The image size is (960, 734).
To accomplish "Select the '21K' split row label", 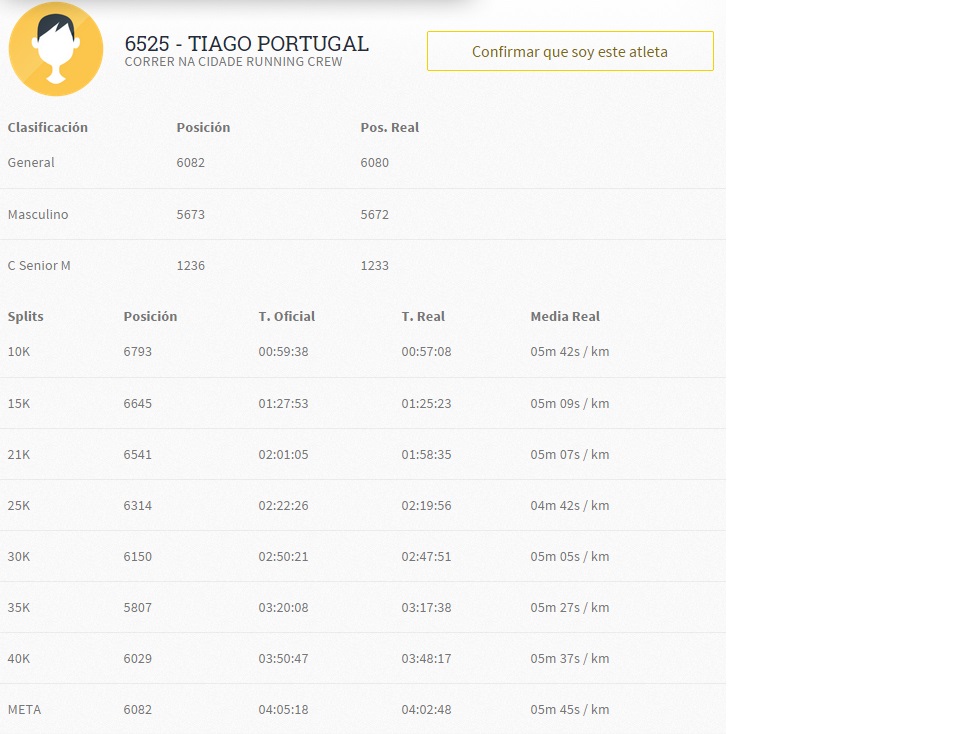I will coord(19,454).
